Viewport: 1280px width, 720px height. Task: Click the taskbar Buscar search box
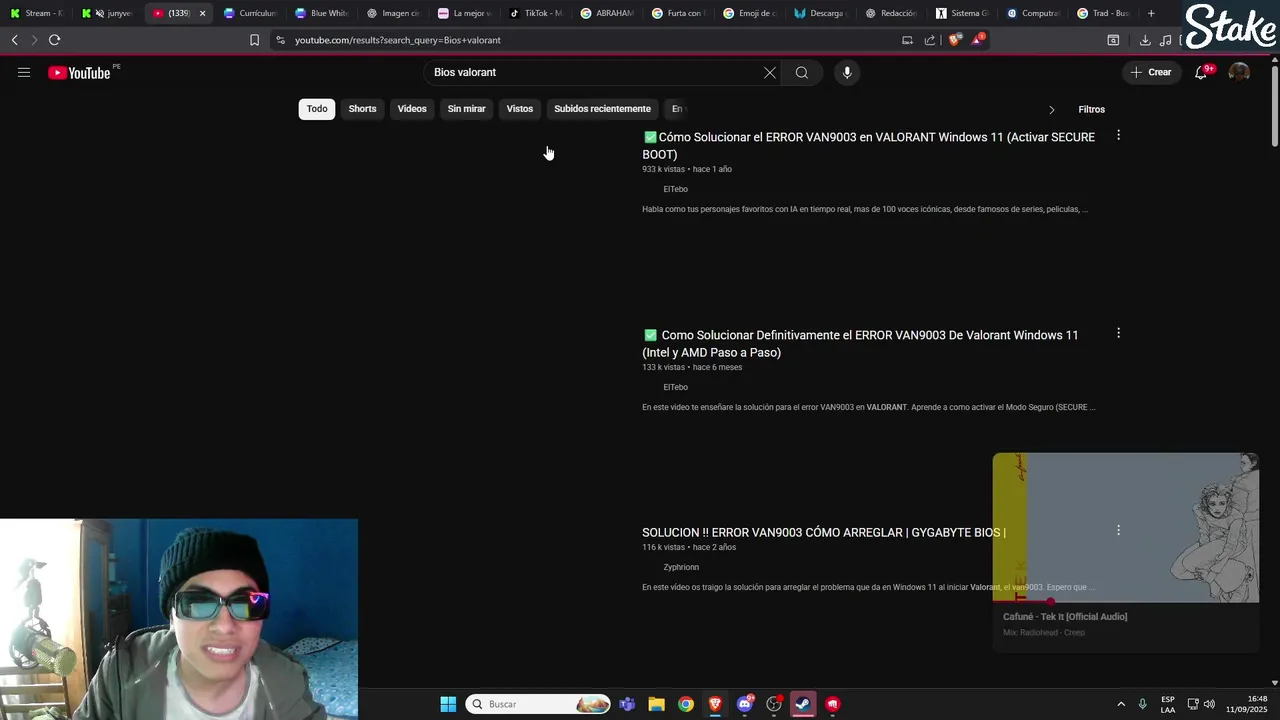pos(539,704)
